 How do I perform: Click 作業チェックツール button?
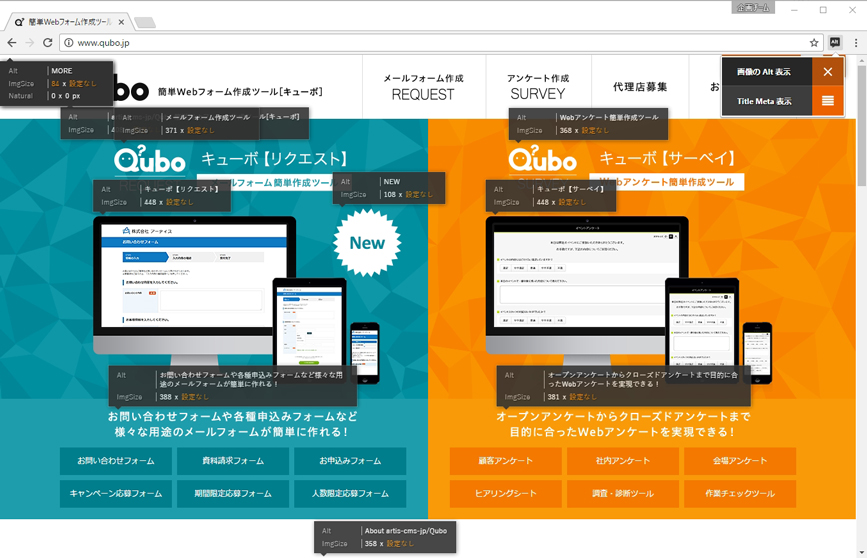[740, 493]
